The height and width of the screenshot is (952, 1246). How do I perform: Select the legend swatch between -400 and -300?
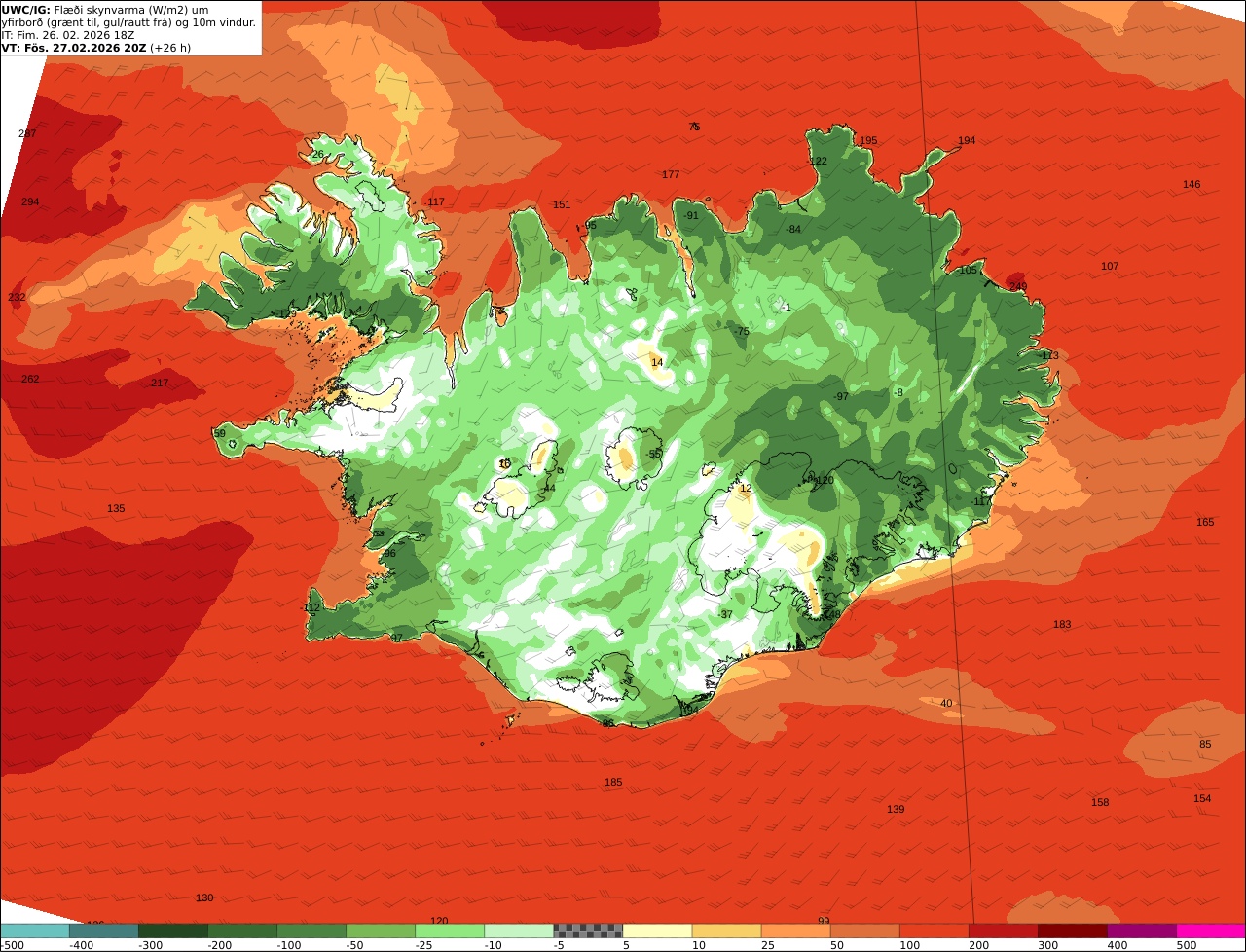click(103, 931)
